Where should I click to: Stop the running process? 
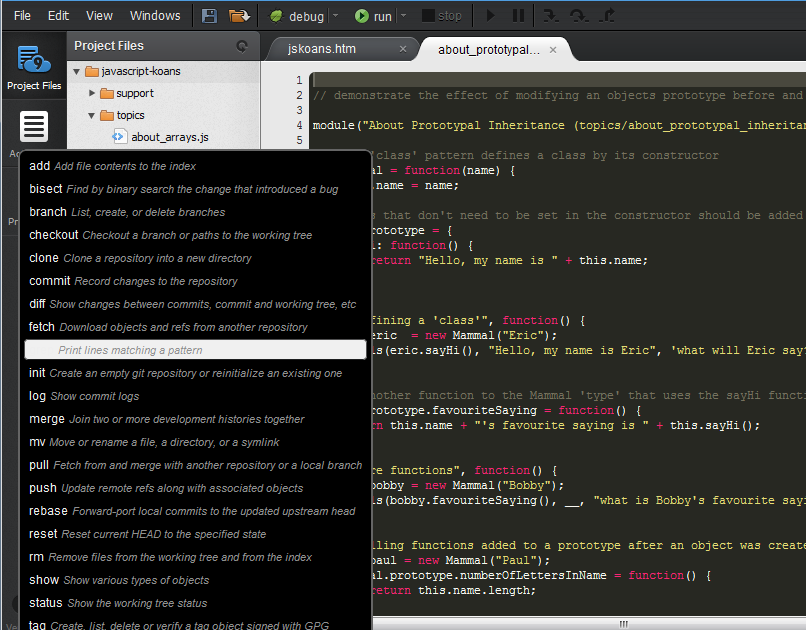[441, 15]
